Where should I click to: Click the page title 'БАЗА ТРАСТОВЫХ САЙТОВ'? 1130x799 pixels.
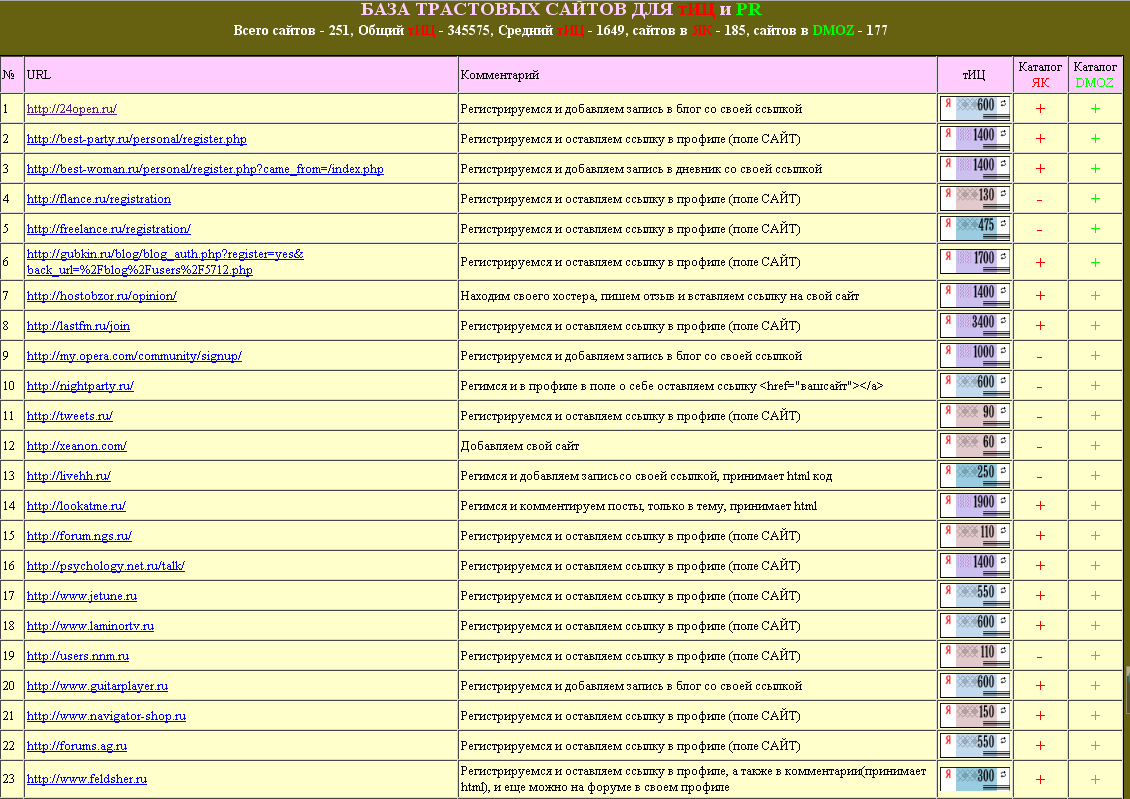561,9
